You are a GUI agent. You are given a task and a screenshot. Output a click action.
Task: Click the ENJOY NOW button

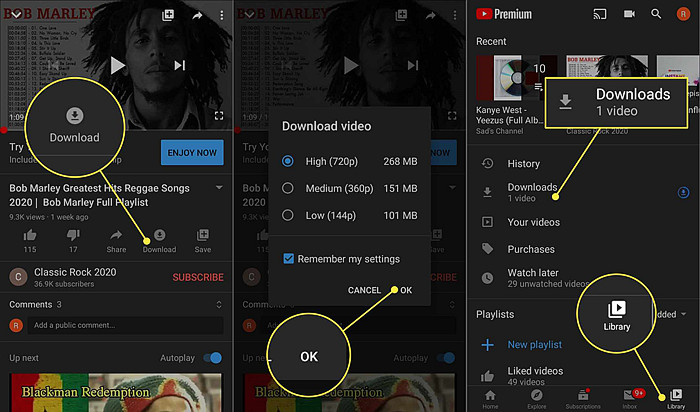point(192,153)
